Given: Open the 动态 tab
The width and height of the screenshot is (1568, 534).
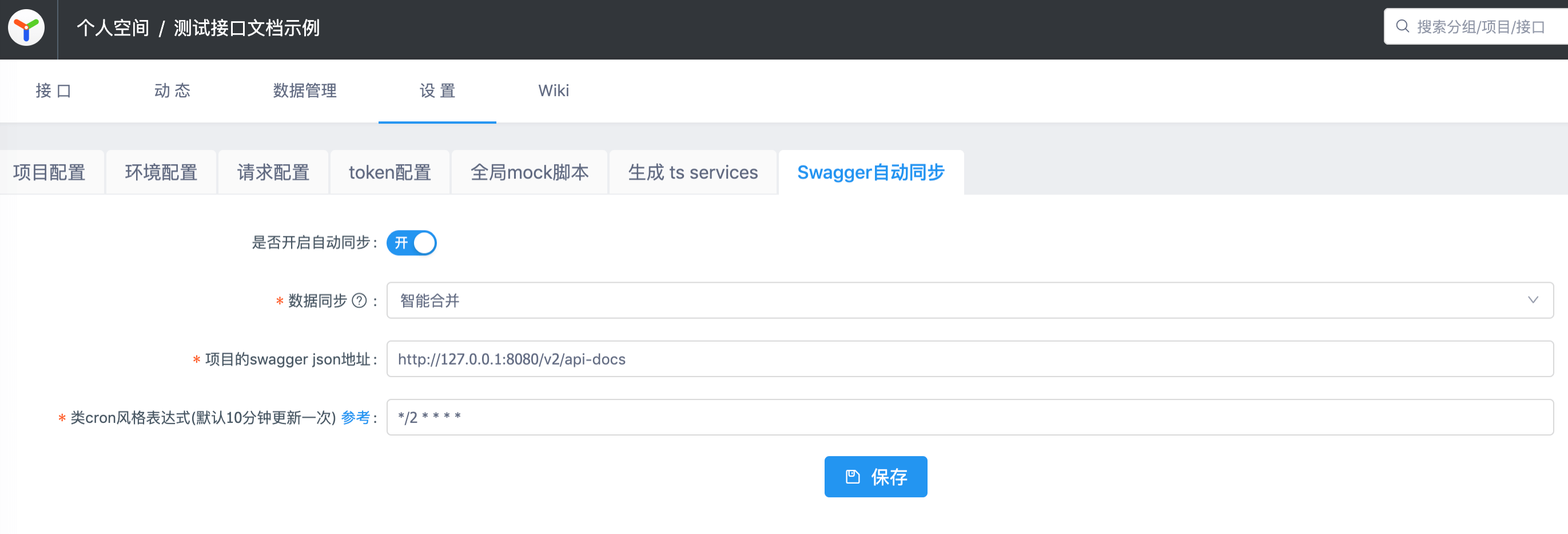Looking at the screenshot, I should tap(172, 91).
